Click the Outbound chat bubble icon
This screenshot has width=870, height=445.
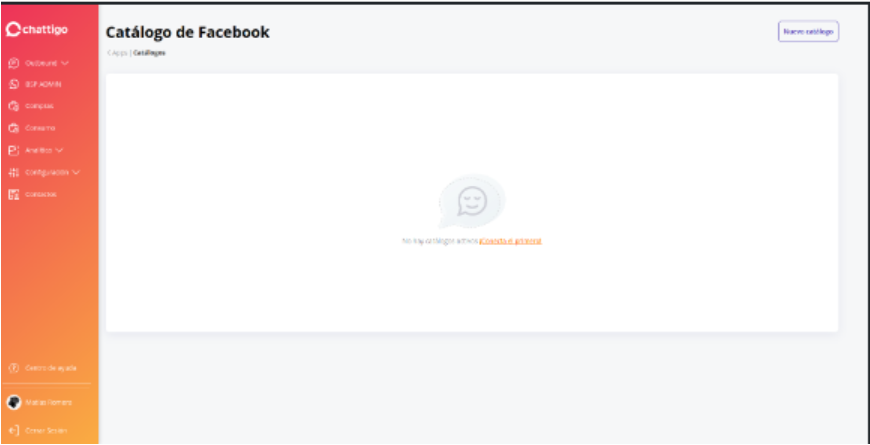[14, 63]
